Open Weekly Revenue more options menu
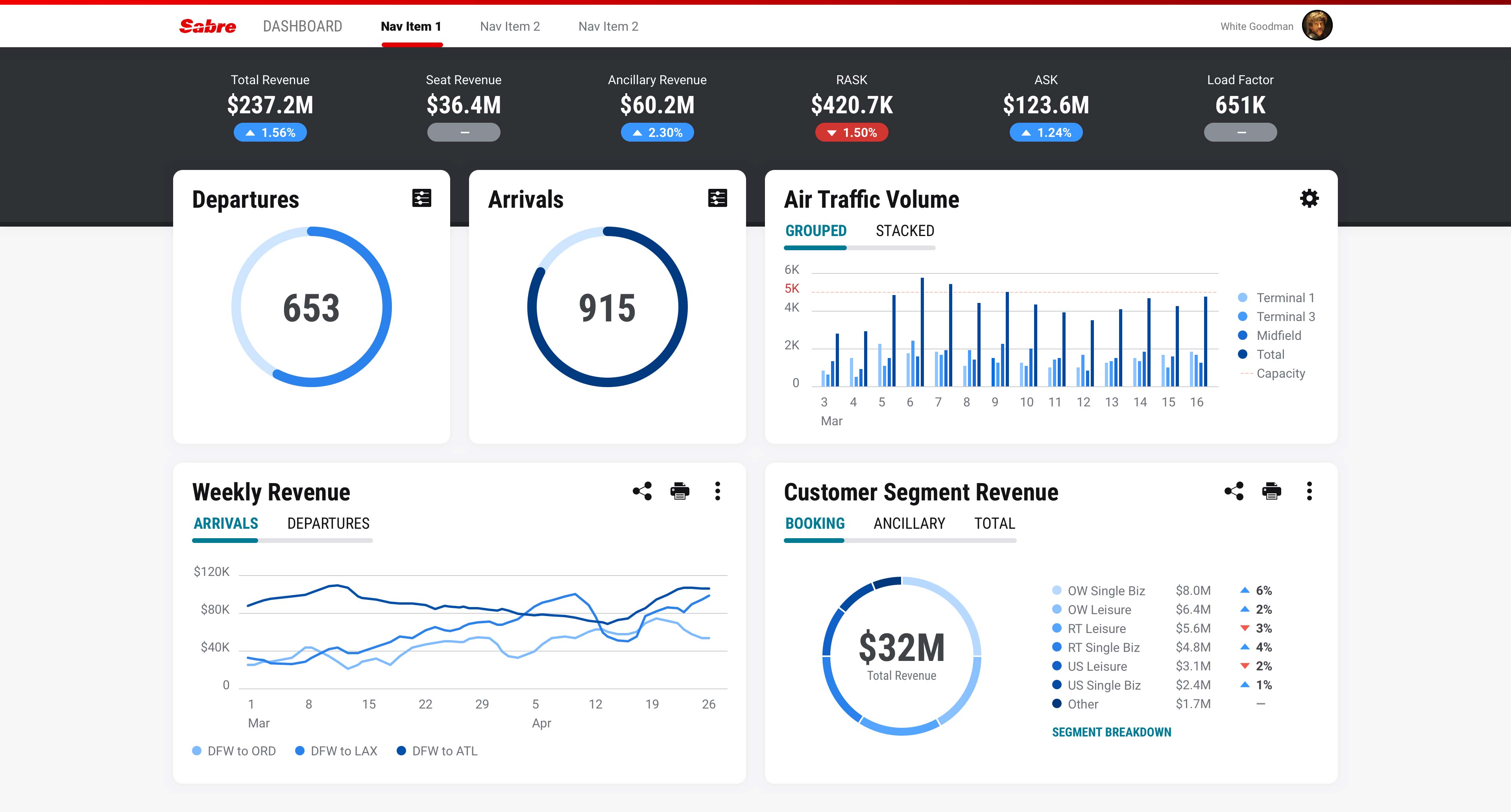Screen dimensions: 1511x812 (x=717, y=491)
